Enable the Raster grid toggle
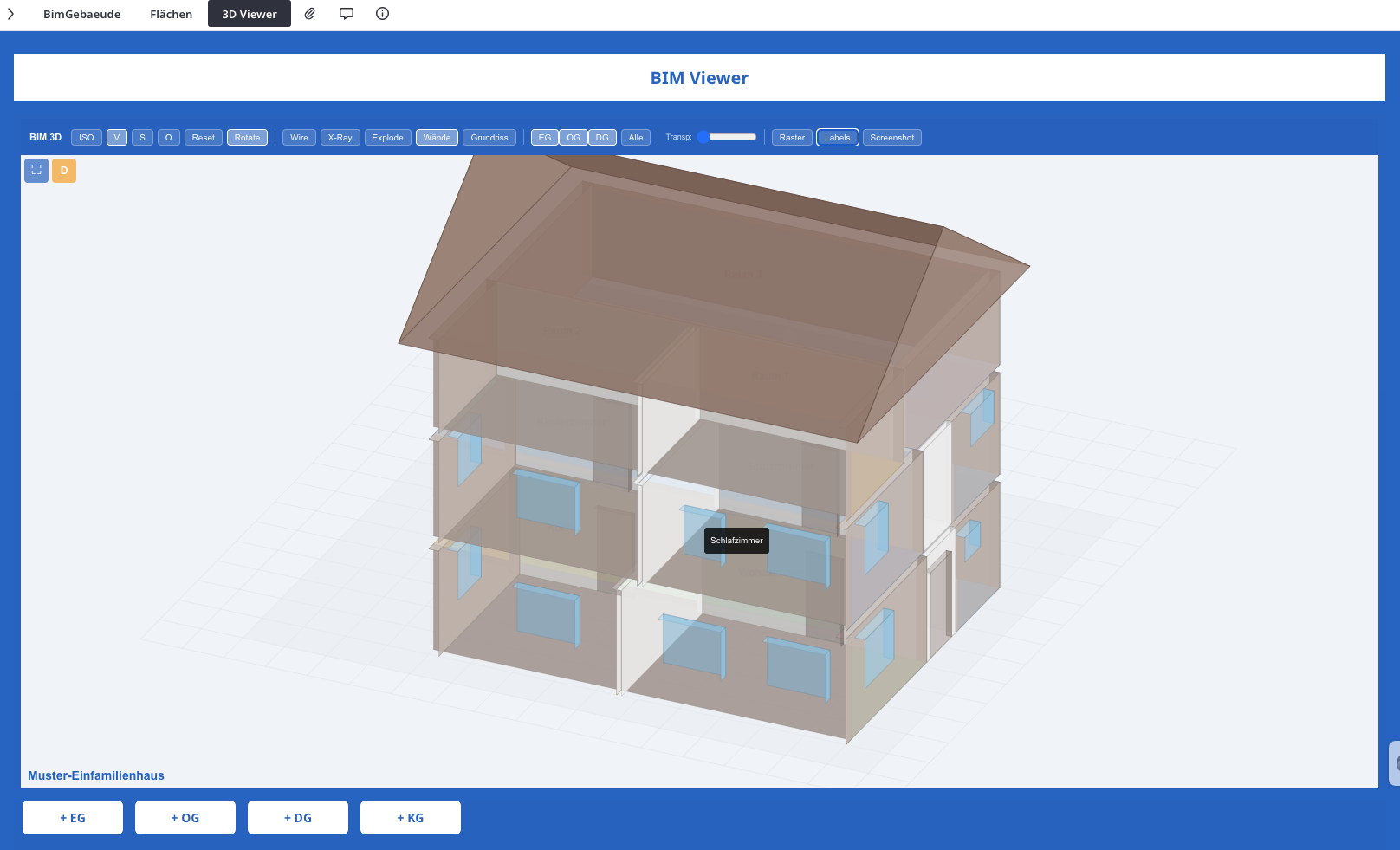Viewport: 1400px width, 850px height. [791, 137]
